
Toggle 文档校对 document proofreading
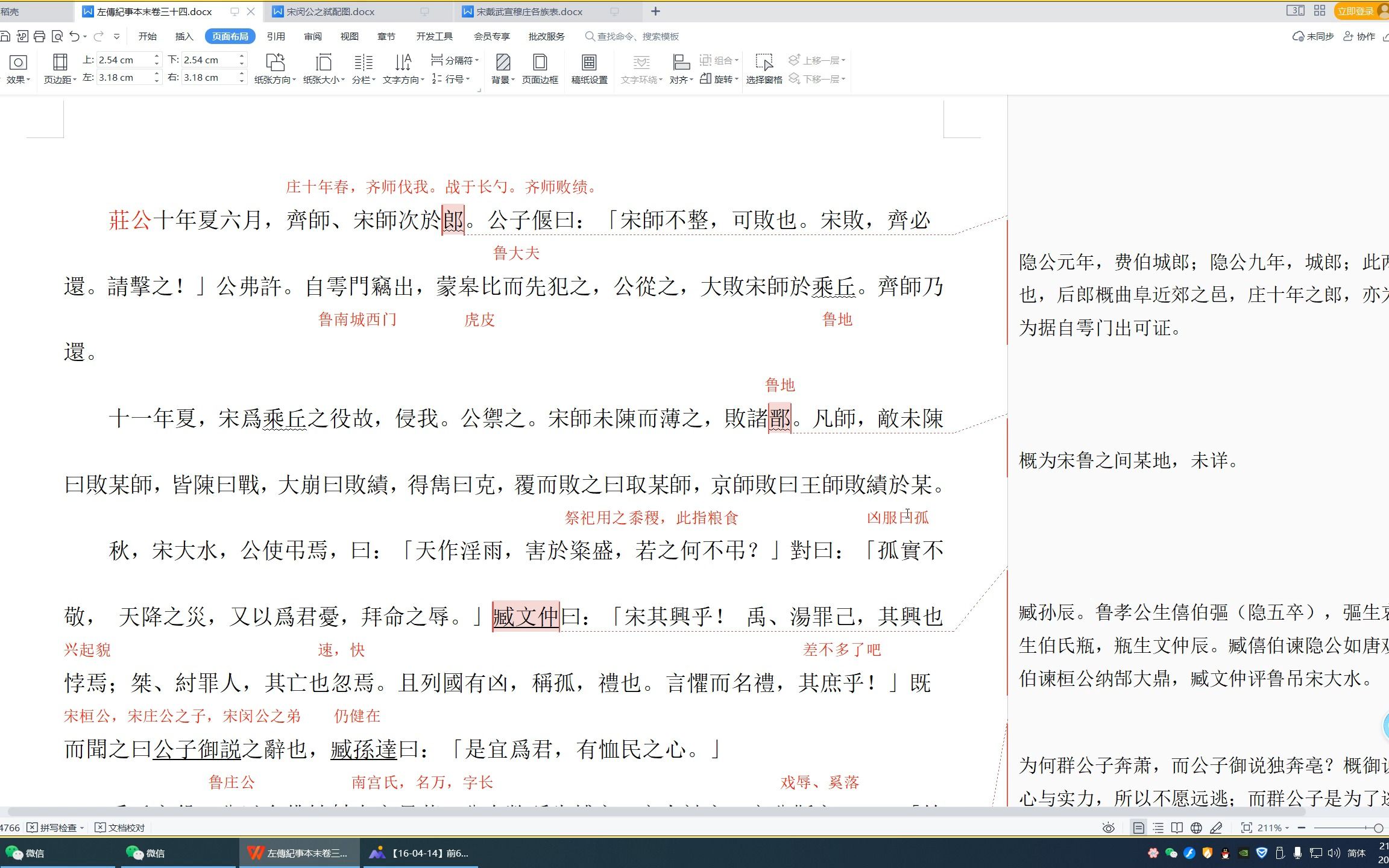(121, 828)
